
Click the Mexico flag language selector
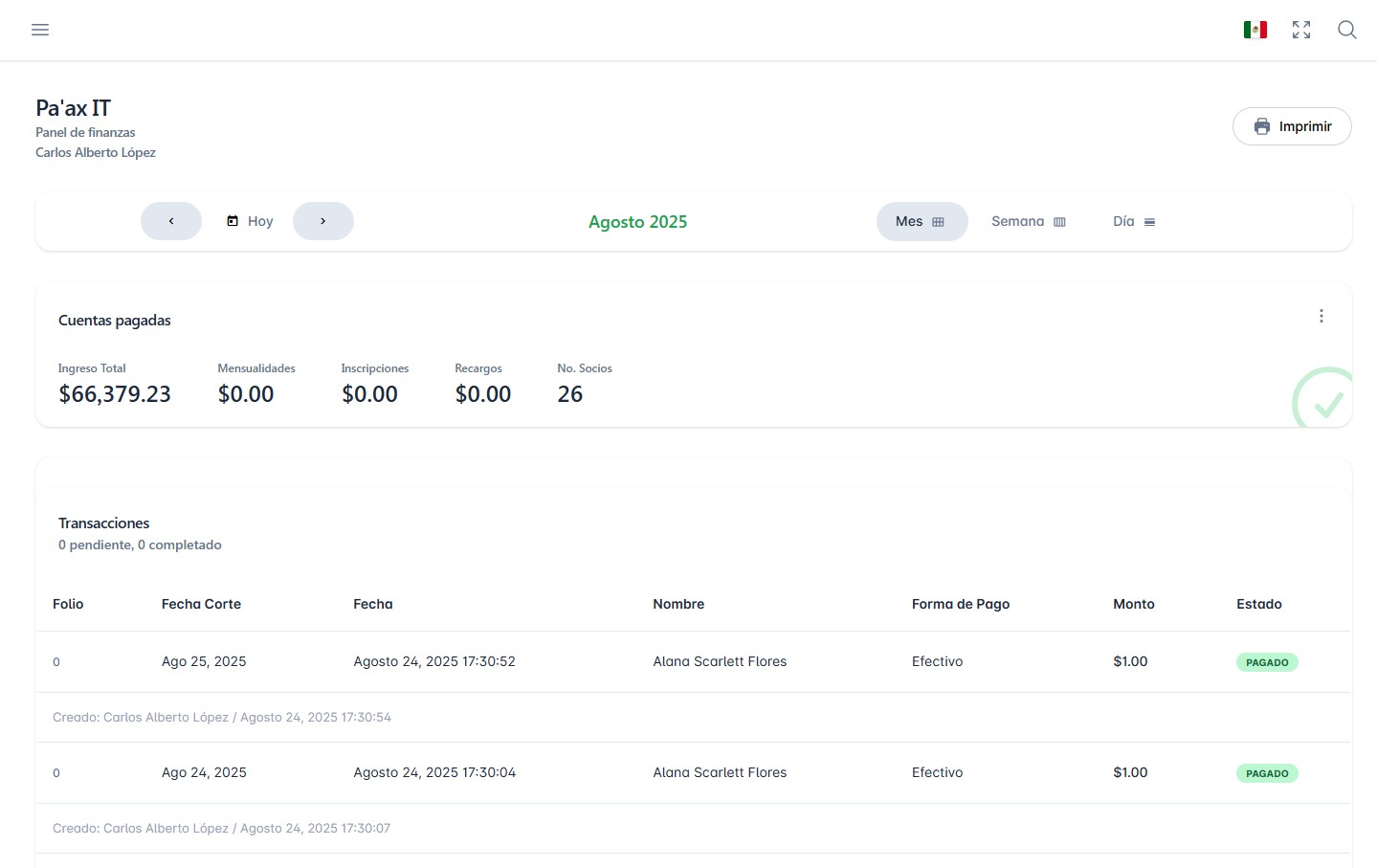[1255, 30]
